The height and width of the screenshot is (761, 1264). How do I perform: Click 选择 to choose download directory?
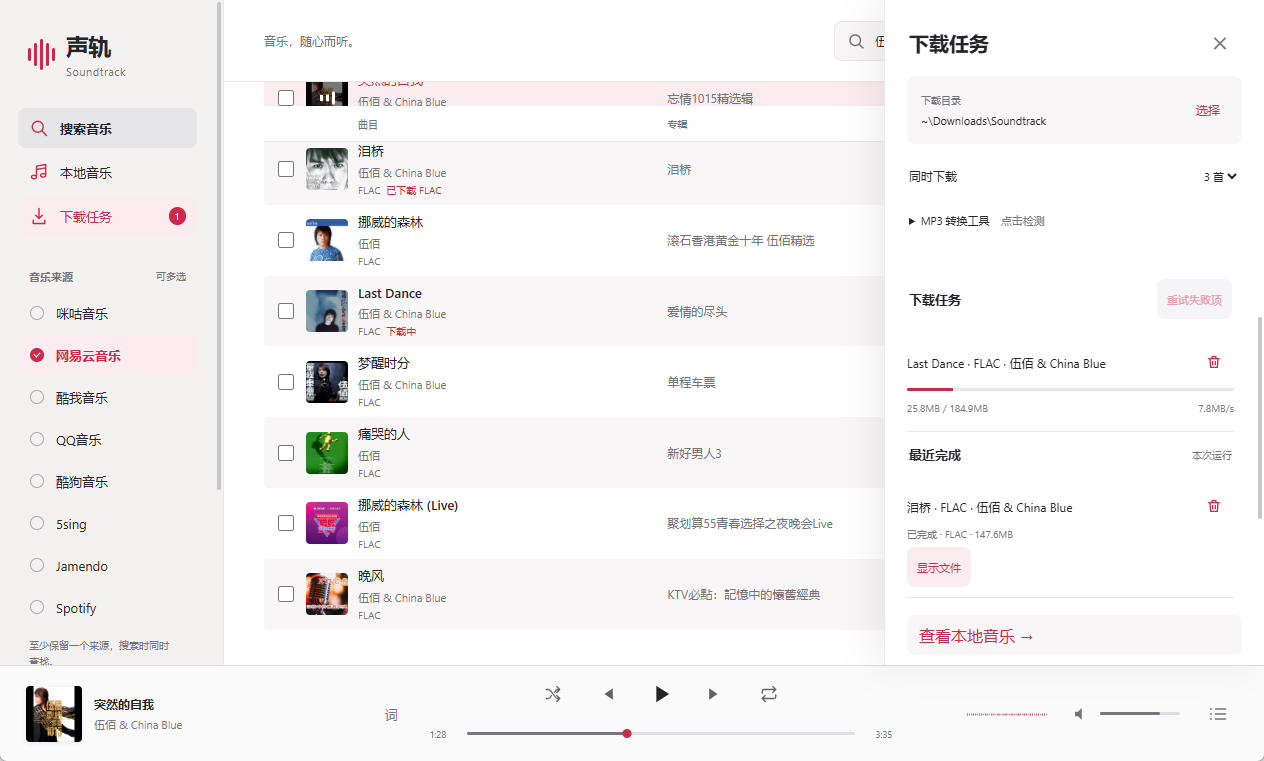1208,110
